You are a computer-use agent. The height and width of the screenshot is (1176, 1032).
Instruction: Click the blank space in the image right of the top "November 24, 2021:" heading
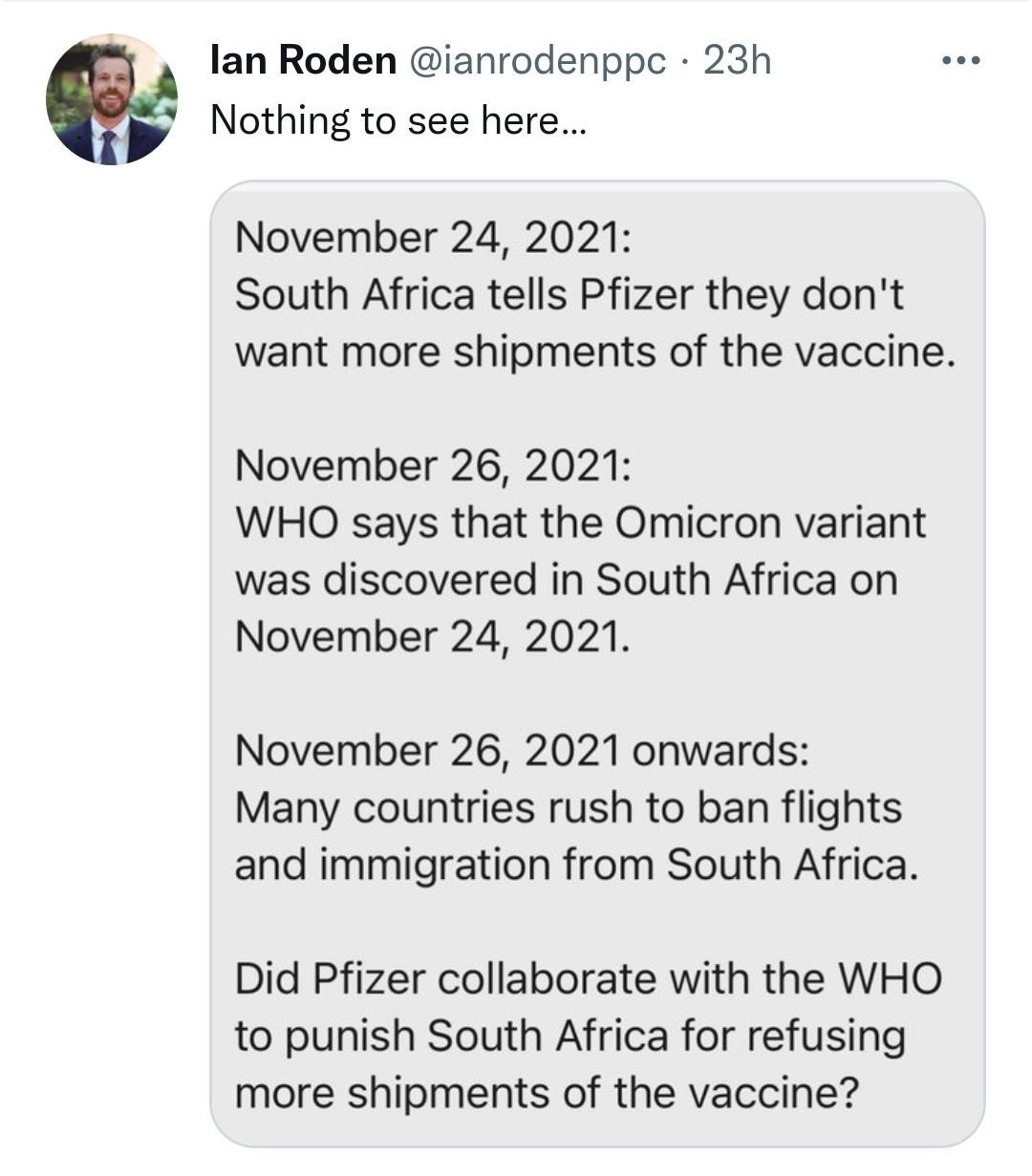point(803,239)
